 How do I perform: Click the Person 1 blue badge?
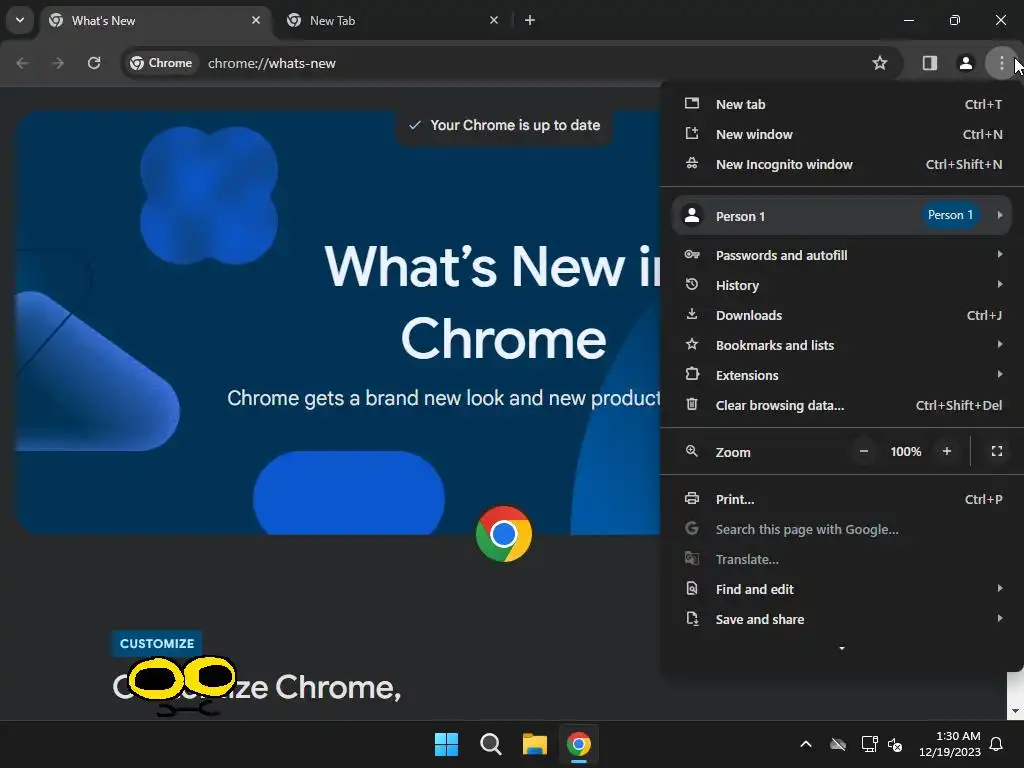click(950, 215)
